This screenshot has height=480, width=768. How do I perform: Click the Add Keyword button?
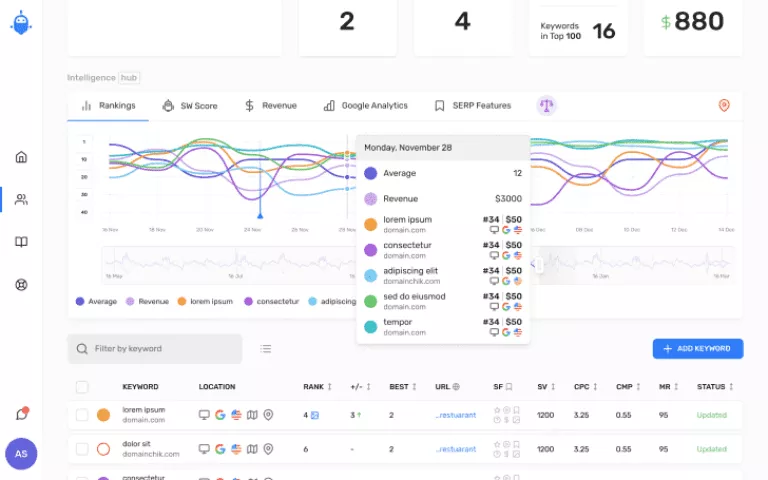(x=697, y=348)
